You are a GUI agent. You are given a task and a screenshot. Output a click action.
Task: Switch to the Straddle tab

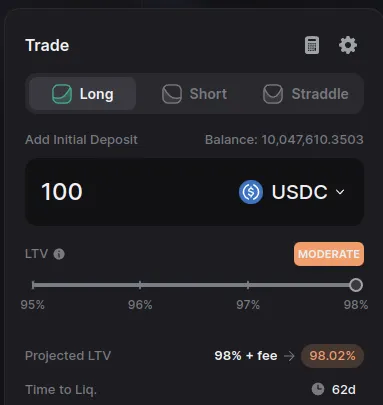click(306, 94)
